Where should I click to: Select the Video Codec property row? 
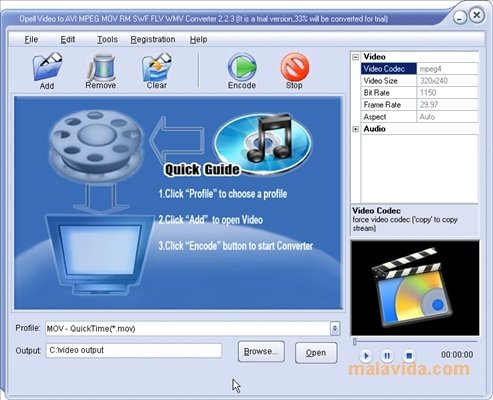pyautogui.click(x=420, y=69)
